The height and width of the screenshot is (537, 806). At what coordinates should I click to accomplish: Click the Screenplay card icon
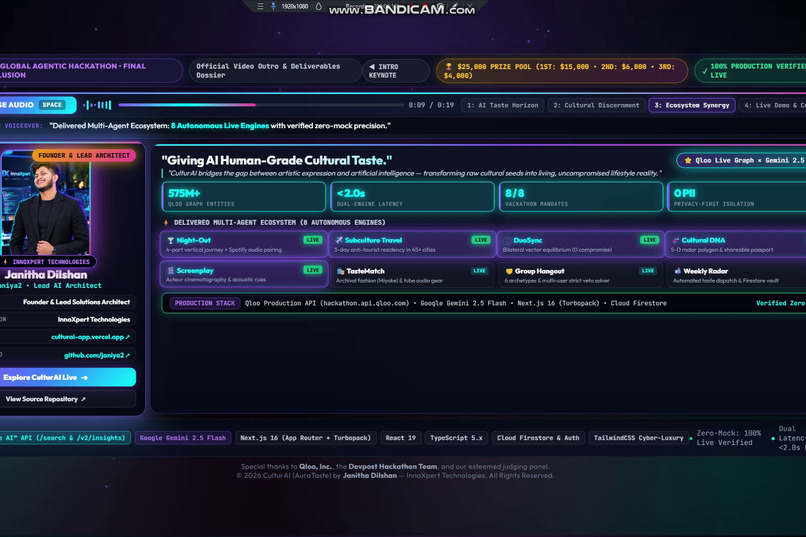[x=171, y=270]
